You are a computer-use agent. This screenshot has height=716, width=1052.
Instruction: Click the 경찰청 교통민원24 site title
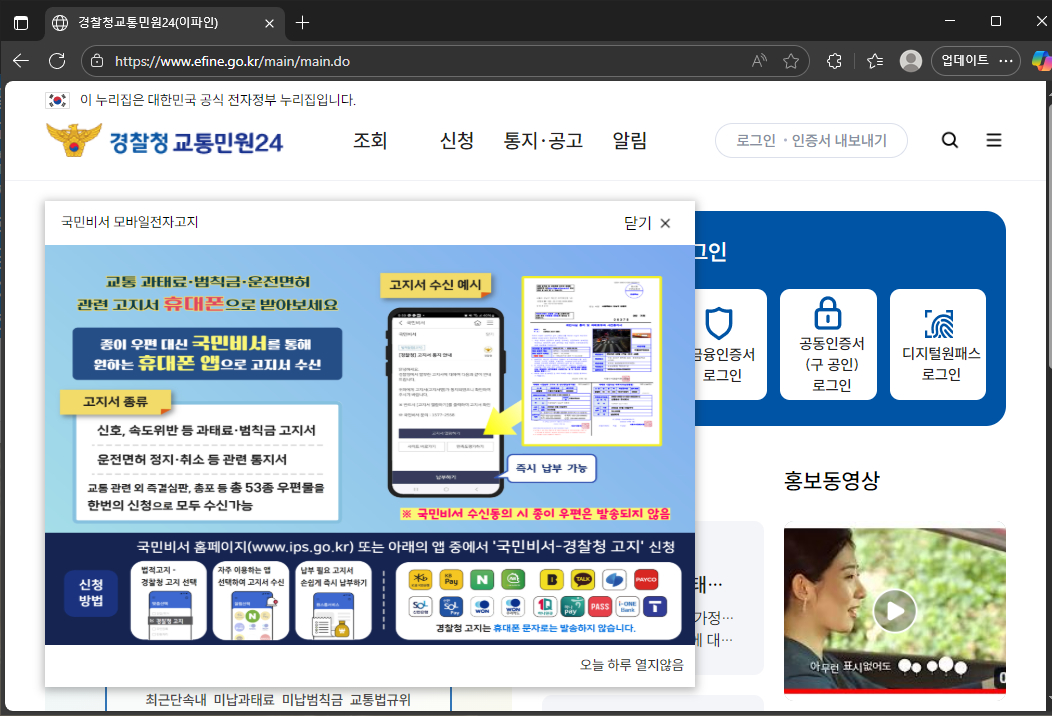pyautogui.click(x=196, y=142)
